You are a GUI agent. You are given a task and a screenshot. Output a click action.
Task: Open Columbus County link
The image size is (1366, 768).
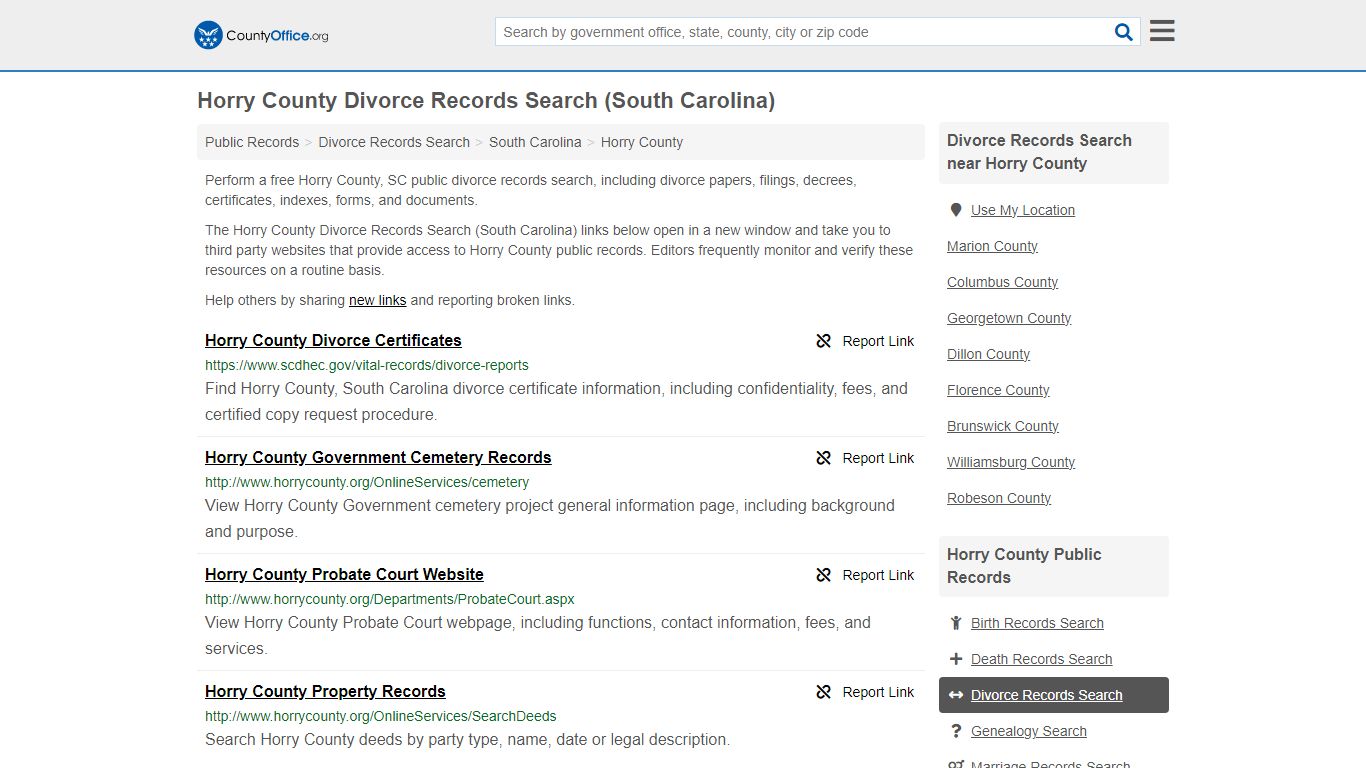1002,282
